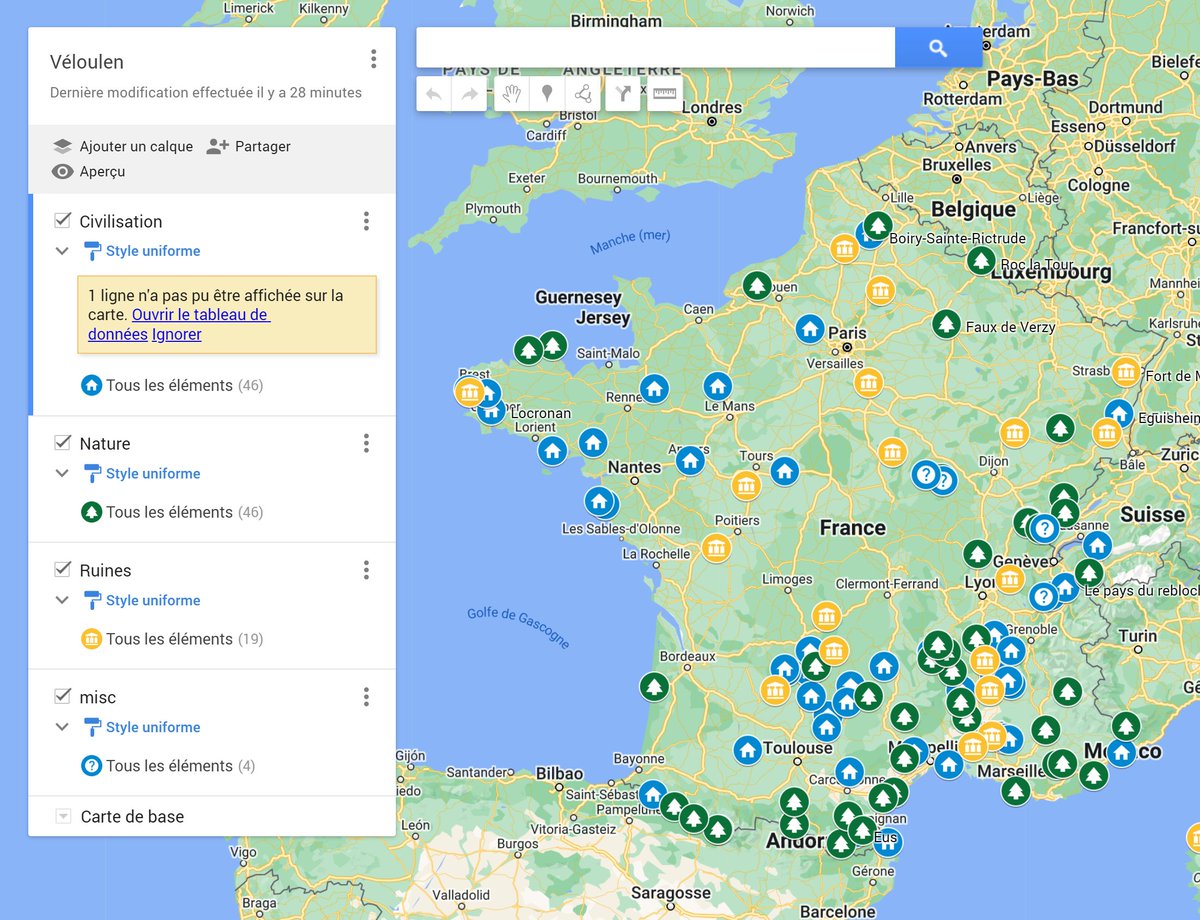
Task: Click green tree marker near Bordeaux
Action: 654,687
